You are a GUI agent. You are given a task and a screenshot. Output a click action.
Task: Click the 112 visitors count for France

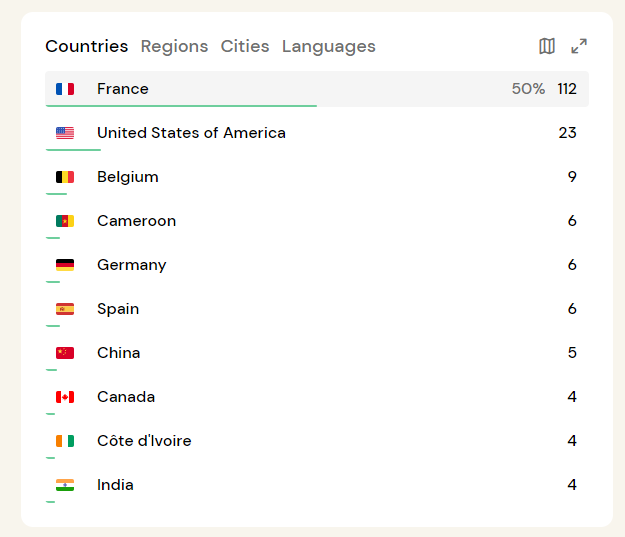point(567,89)
